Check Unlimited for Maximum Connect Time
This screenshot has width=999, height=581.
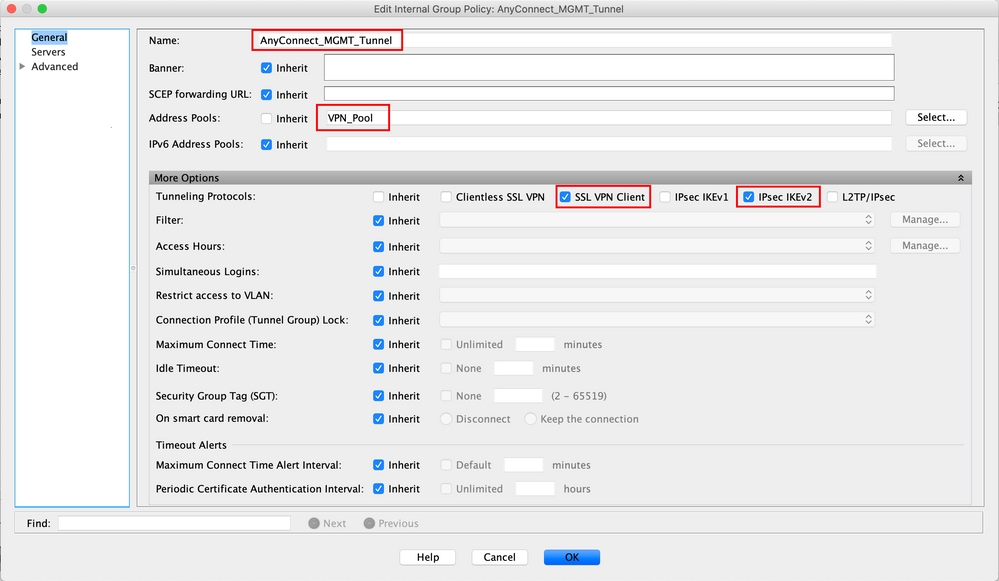click(x=446, y=345)
